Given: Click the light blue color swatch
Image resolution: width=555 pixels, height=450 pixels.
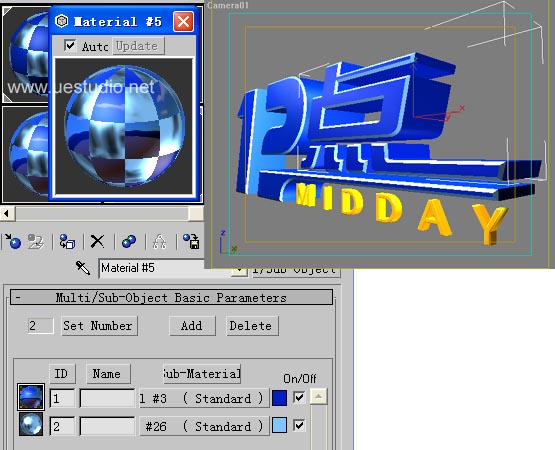Looking at the screenshot, I should pyautogui.click(x=279, y=425).
